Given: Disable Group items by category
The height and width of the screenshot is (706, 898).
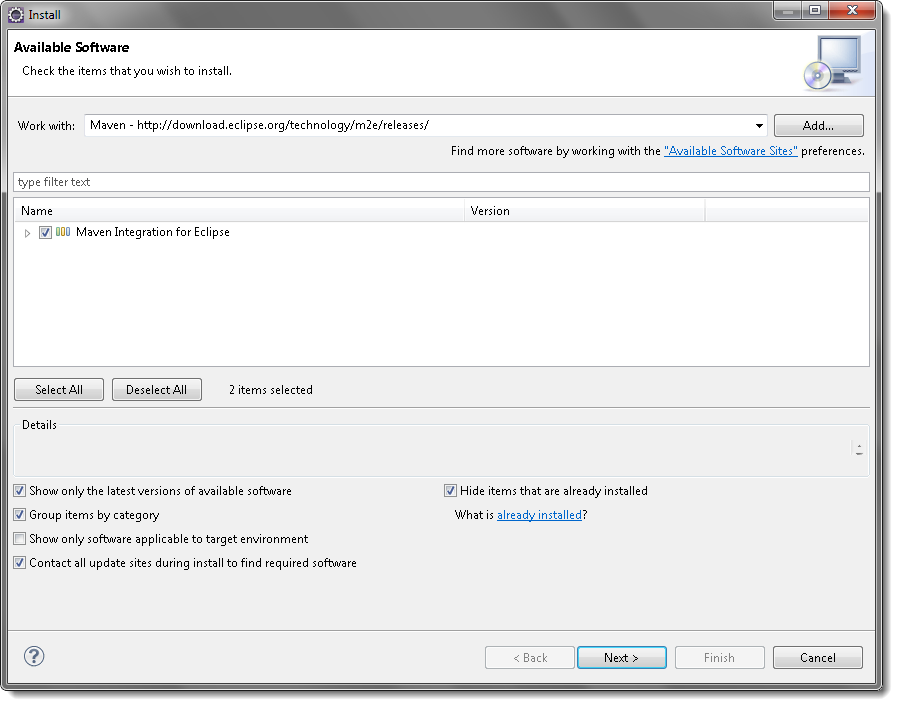Looking at the screenshot, I should coord(20,515).
